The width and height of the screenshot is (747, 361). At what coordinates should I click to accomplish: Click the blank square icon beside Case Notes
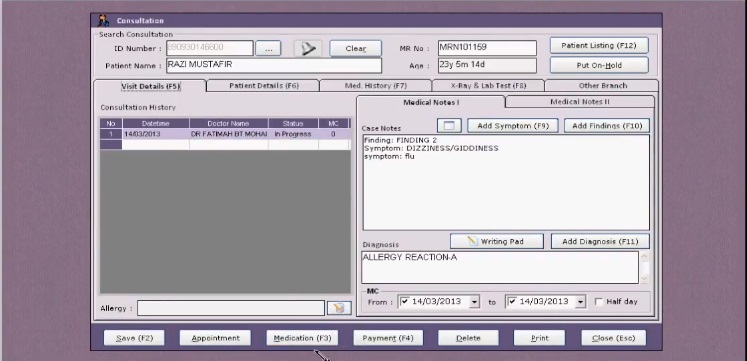pos(449,126)
